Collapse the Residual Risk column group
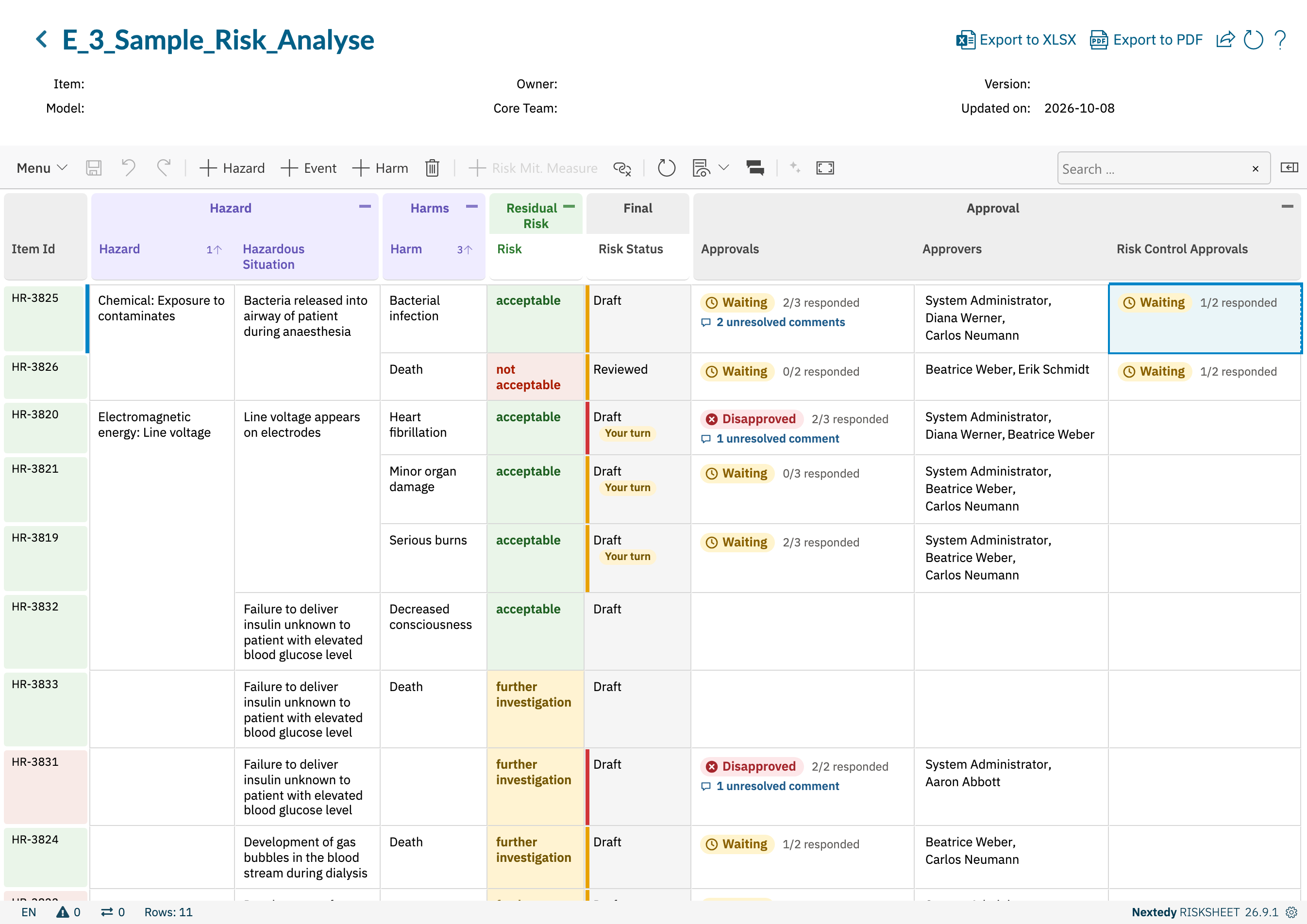 point(569,207)
